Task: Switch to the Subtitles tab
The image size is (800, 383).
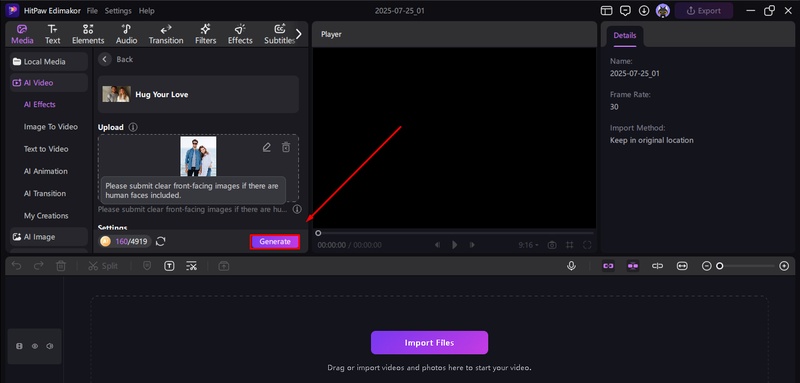Action: 279,35
